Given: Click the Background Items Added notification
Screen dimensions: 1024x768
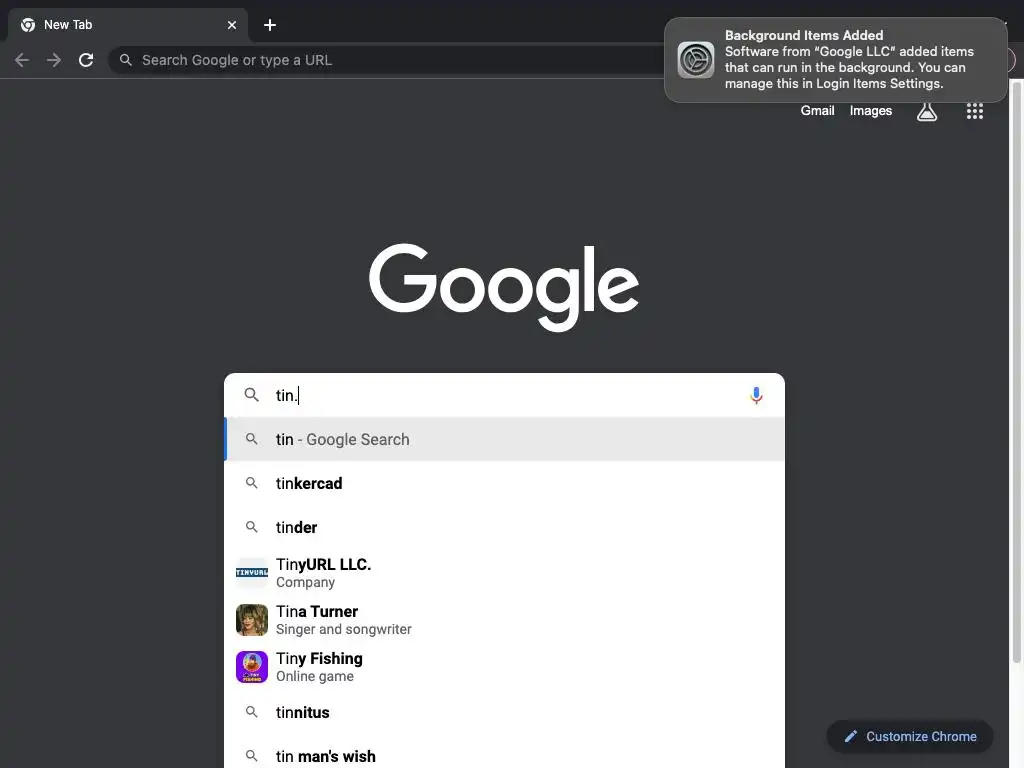Looking at the screenshot, I should coord(835,59).
